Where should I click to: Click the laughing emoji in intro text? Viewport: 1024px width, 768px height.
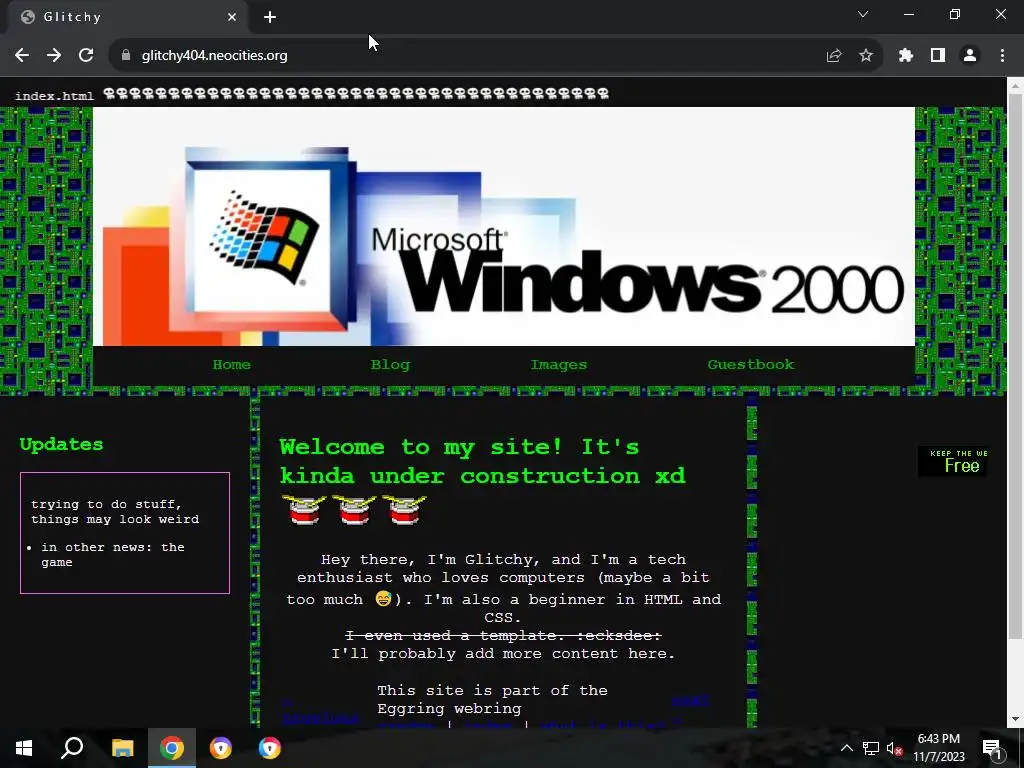[x=383, y=598]
